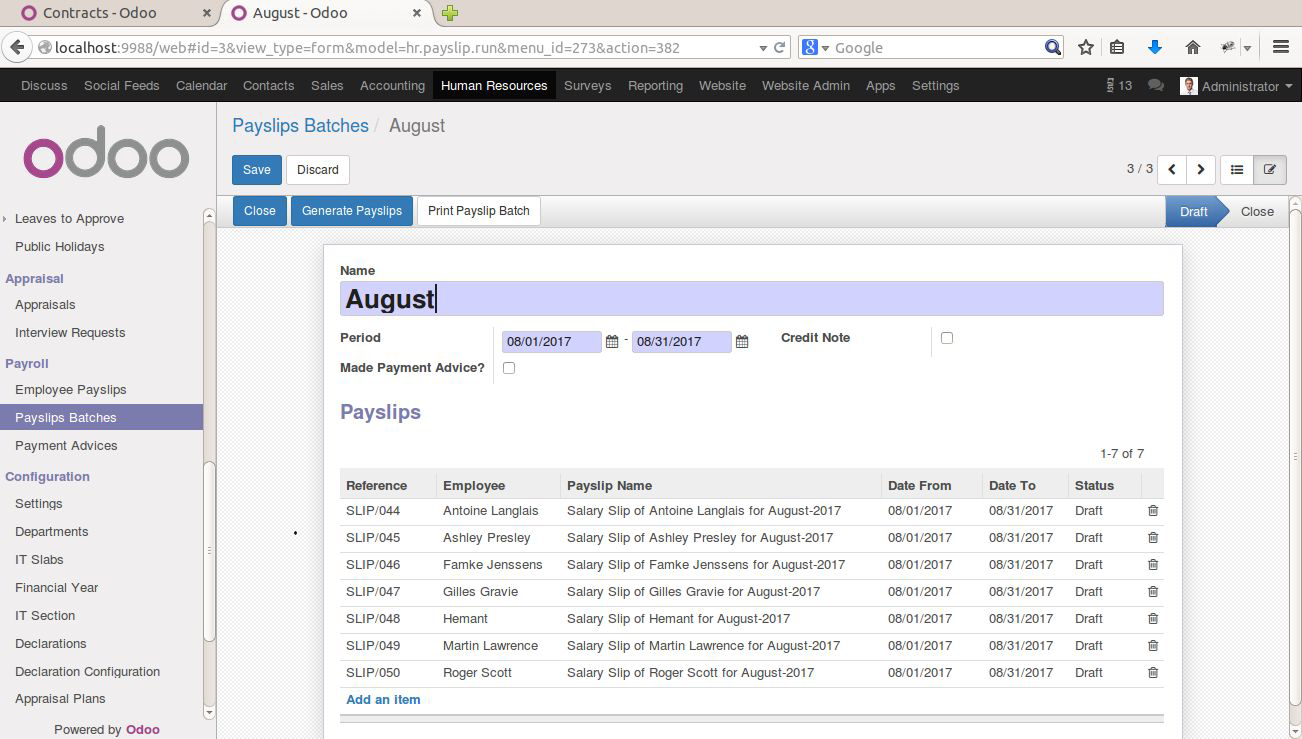
Task: Edit the period start date 08/01/2017 field
Action: click(x=551, y=342)
